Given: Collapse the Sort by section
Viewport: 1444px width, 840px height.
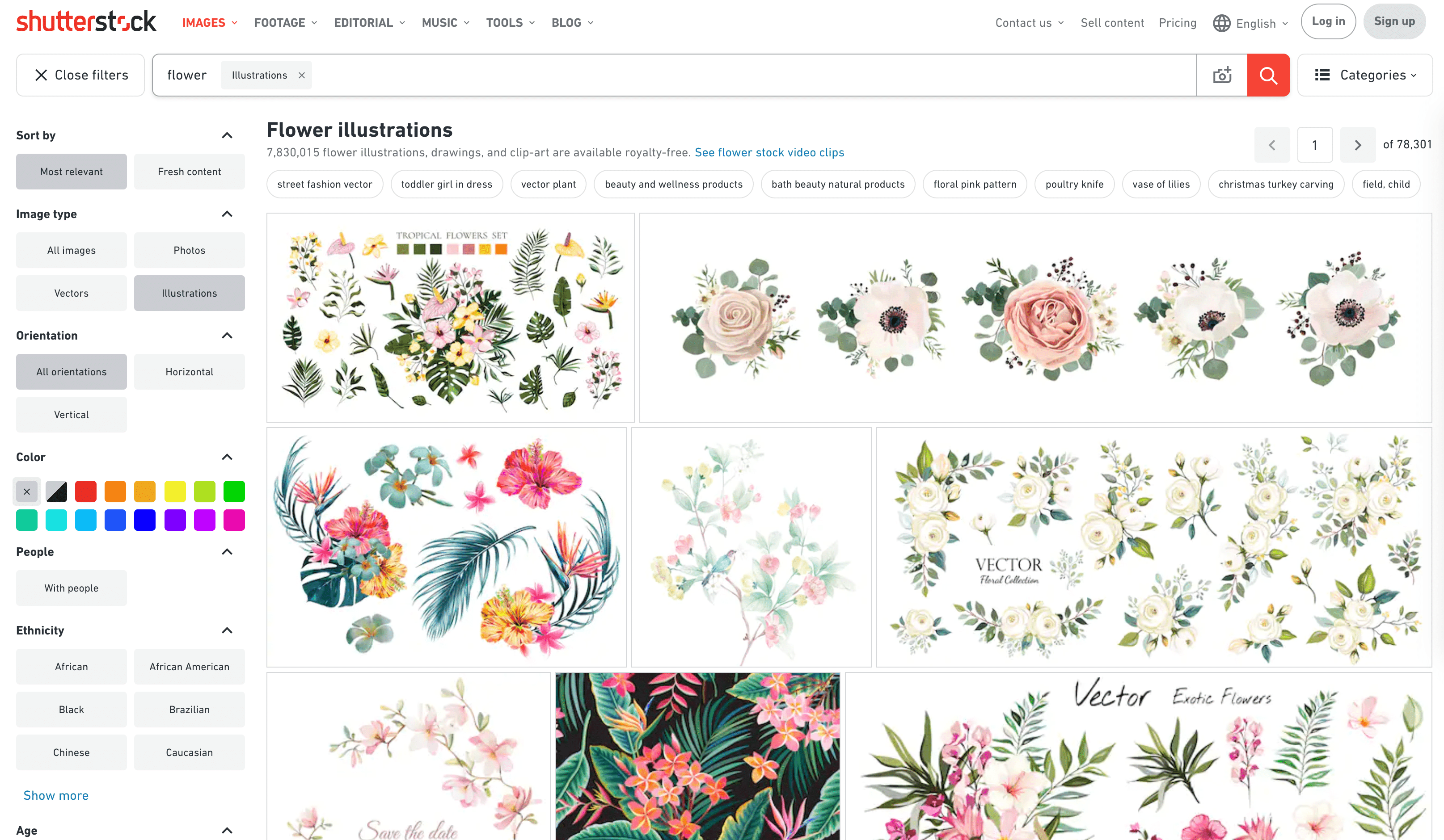Looking at the screenshot, I should 227,135.
